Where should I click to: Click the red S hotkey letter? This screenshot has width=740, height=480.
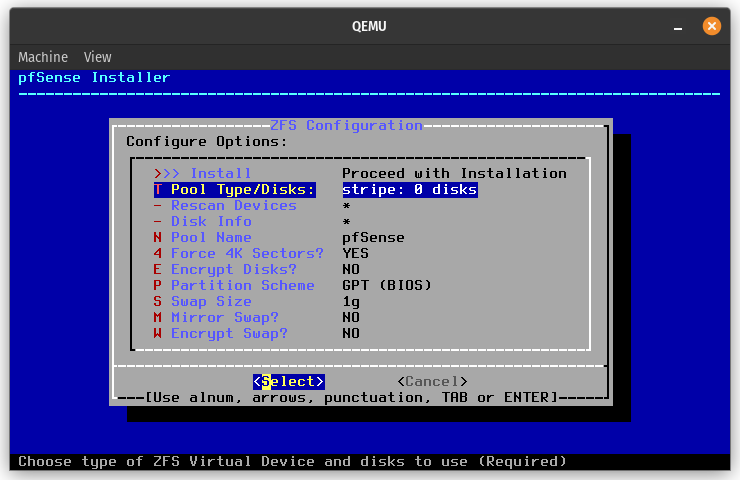(158, 302)
